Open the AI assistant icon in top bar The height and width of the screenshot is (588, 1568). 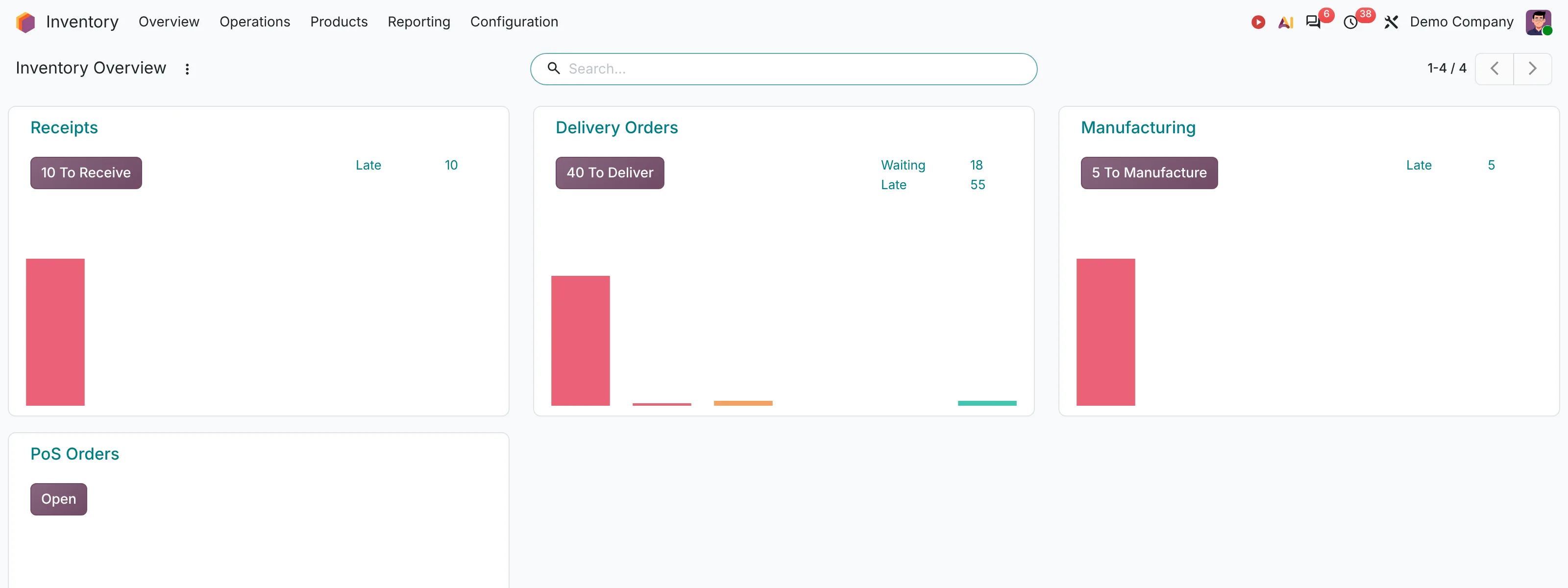click(x=1286, y=23)
